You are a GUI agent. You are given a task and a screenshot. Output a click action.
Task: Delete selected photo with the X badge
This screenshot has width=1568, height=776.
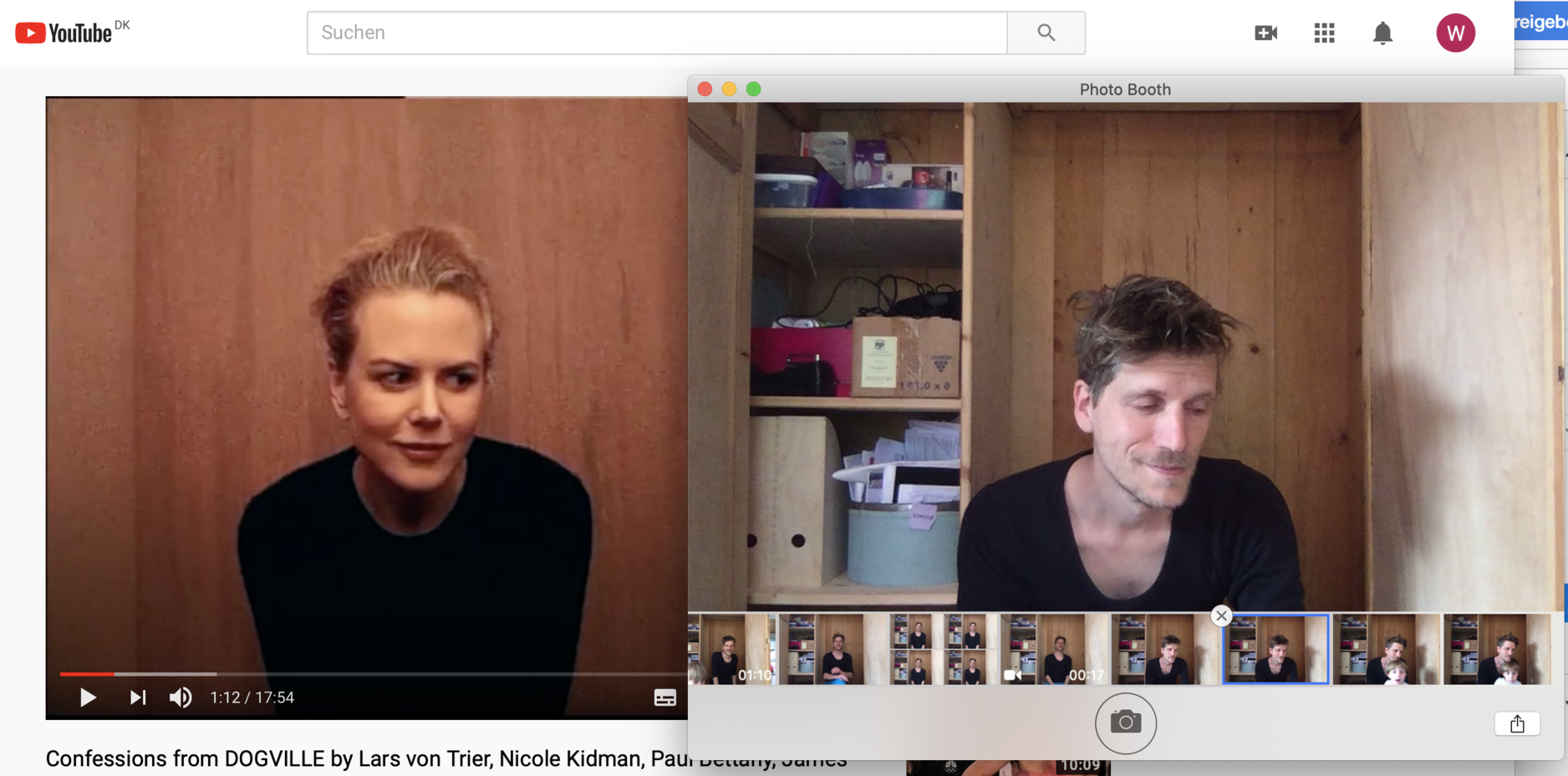pos(1221,616)
